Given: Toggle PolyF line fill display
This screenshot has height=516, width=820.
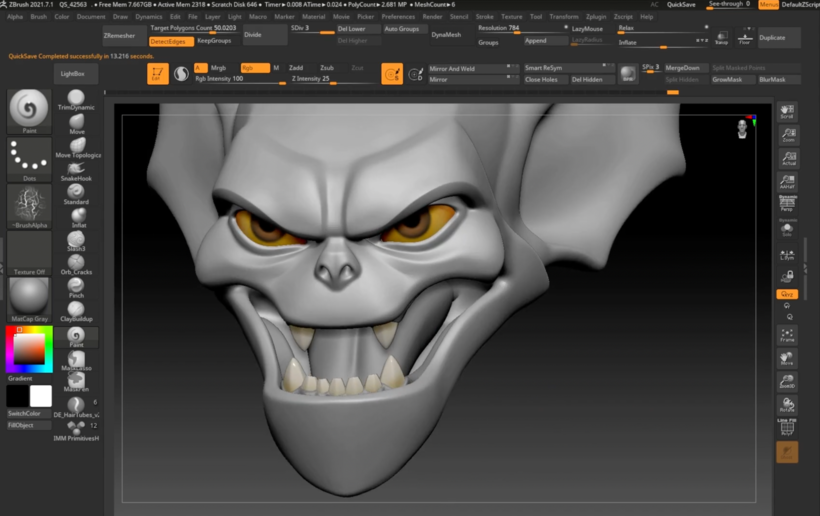Looking at the screenshot, I should [x=787, y=428].
